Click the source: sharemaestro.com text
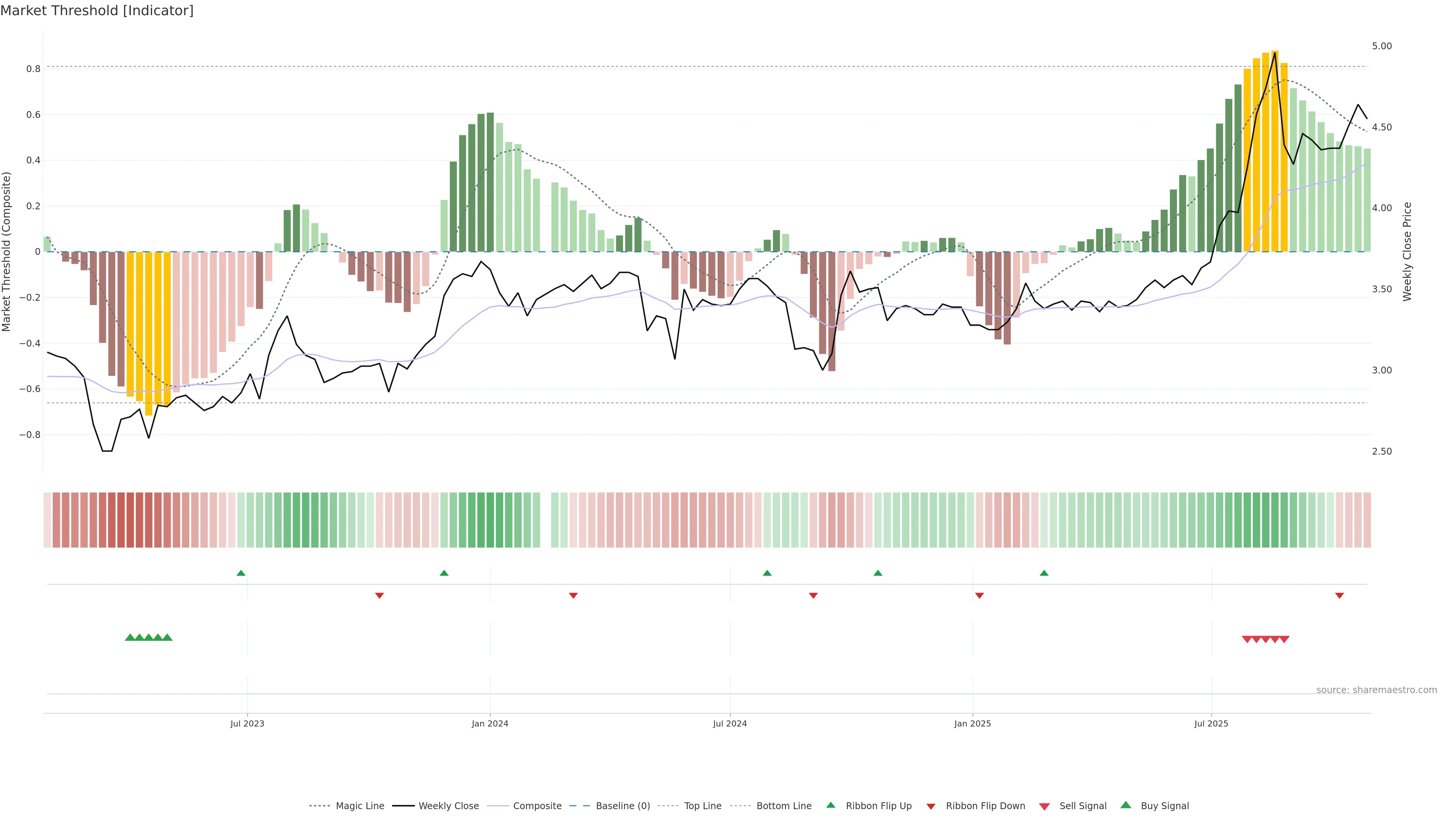The image size is (1456, 819). (x=1376, y=690)
